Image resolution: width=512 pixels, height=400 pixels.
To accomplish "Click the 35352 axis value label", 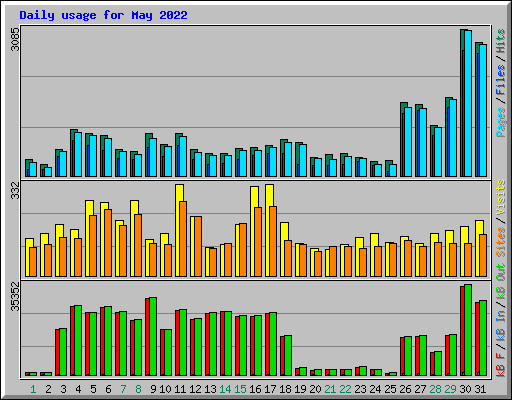I will pos(15,296).
